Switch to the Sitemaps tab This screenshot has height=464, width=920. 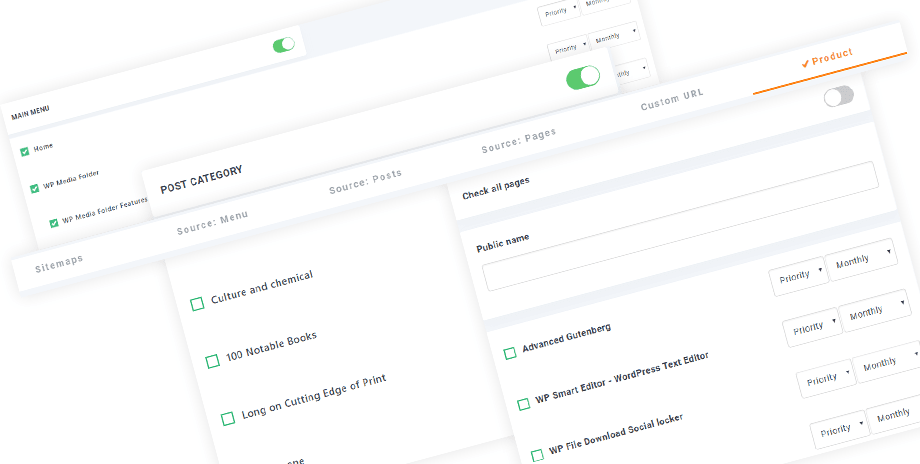59,264
